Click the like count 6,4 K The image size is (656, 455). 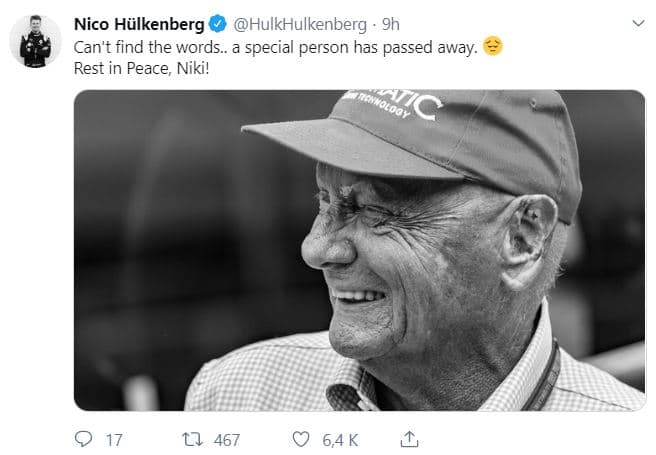(x=339, y=439)
